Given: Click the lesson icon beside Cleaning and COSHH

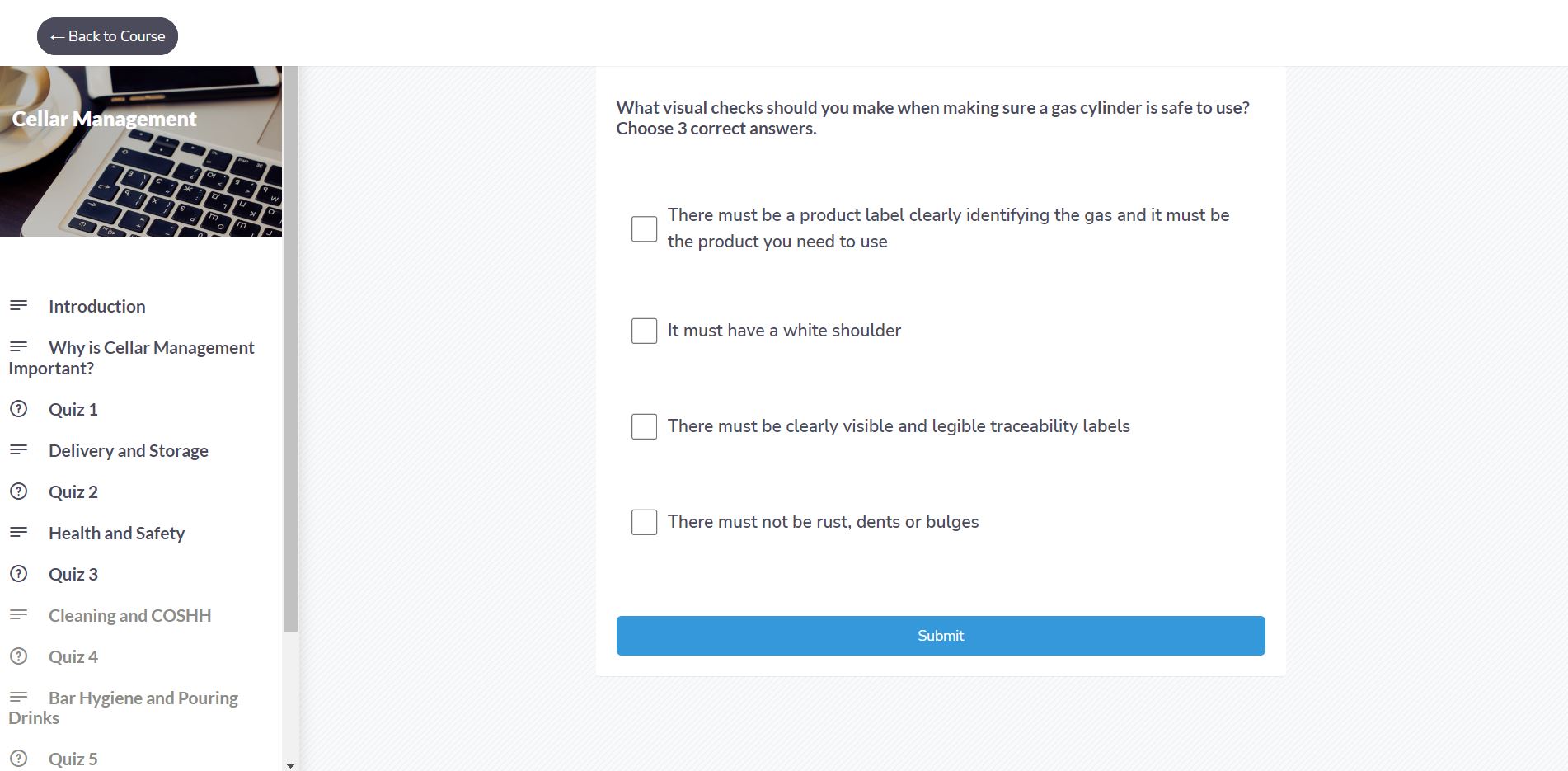Looking at the screenshot, I should coord(18,615).
